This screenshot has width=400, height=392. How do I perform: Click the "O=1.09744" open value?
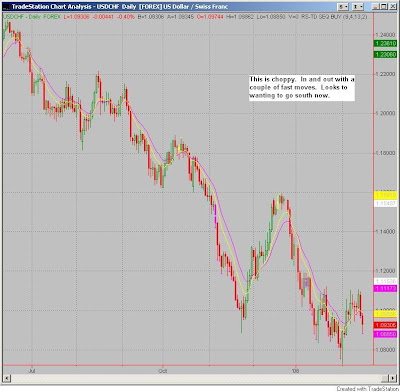(210, 16)
